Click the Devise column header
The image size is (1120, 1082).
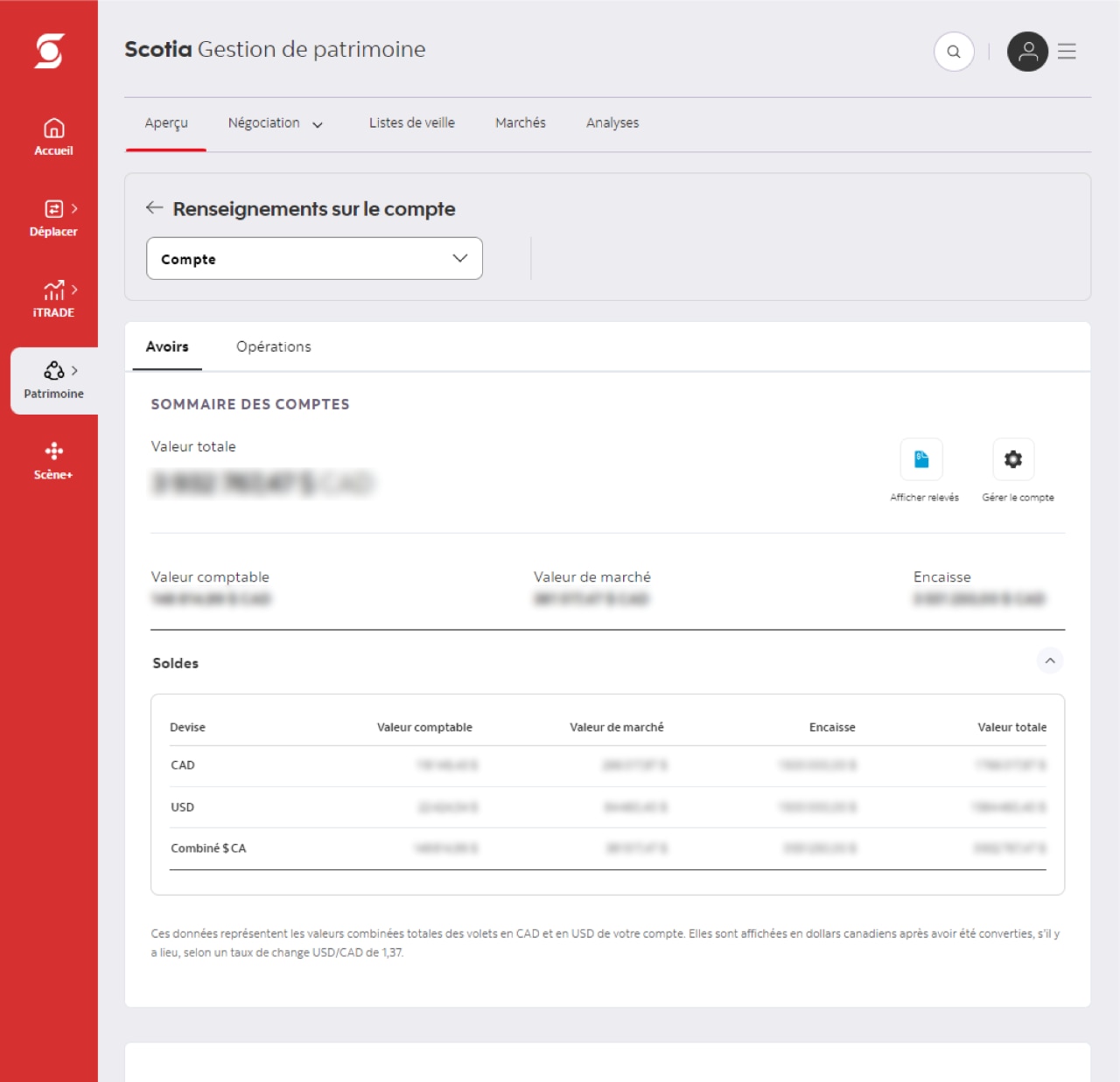coord(187,728)
